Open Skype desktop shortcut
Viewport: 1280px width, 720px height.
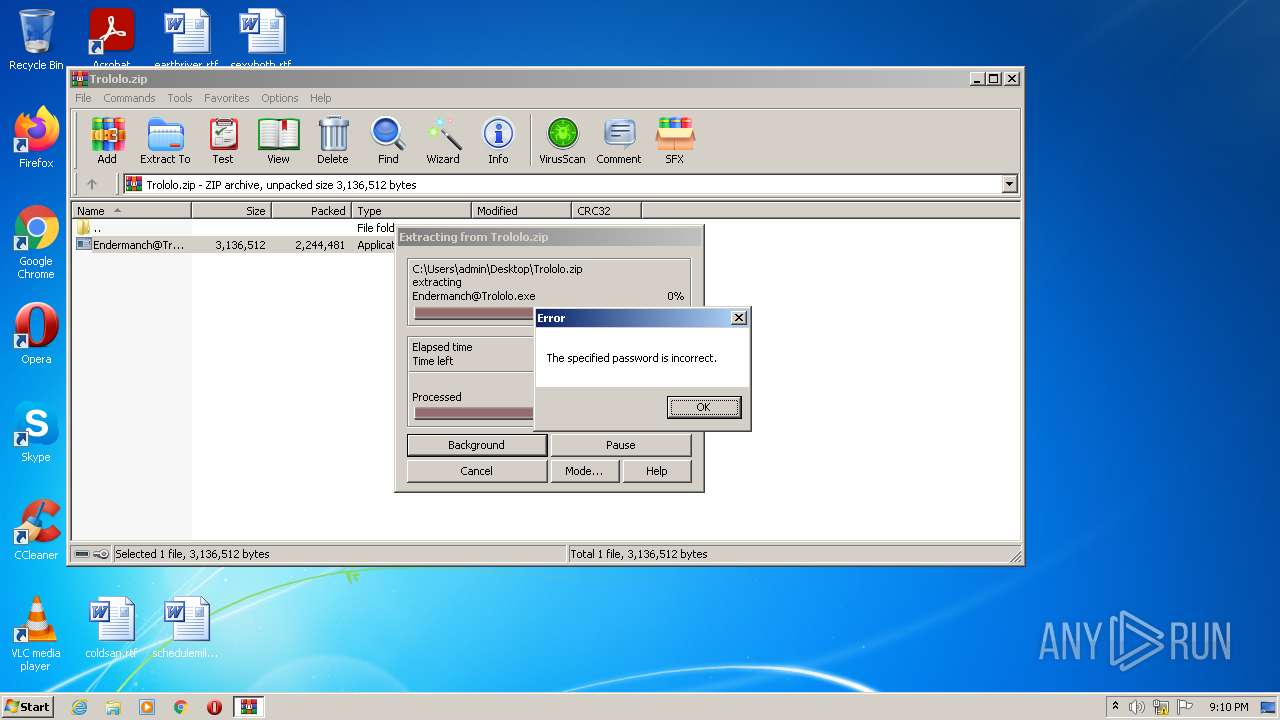pyautogui.click(x=36, y=432)
